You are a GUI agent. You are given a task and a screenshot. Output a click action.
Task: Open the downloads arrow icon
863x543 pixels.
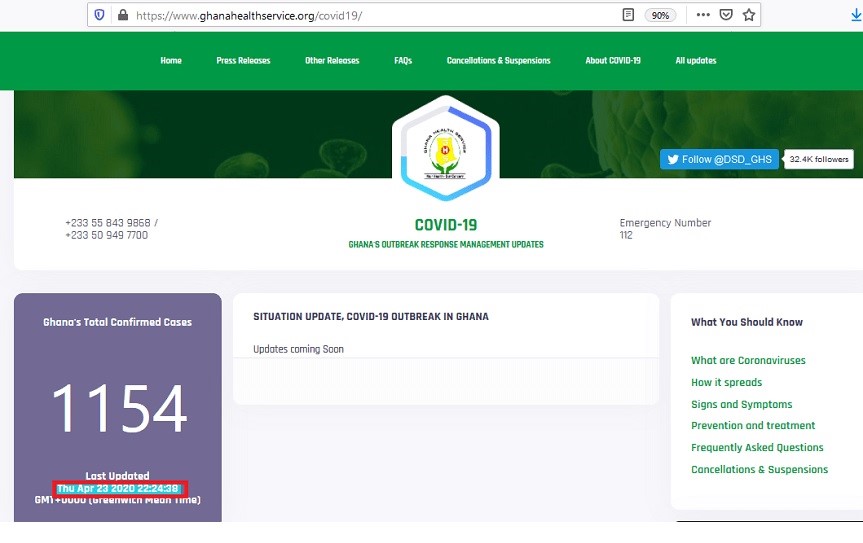(x=856, y=15)
